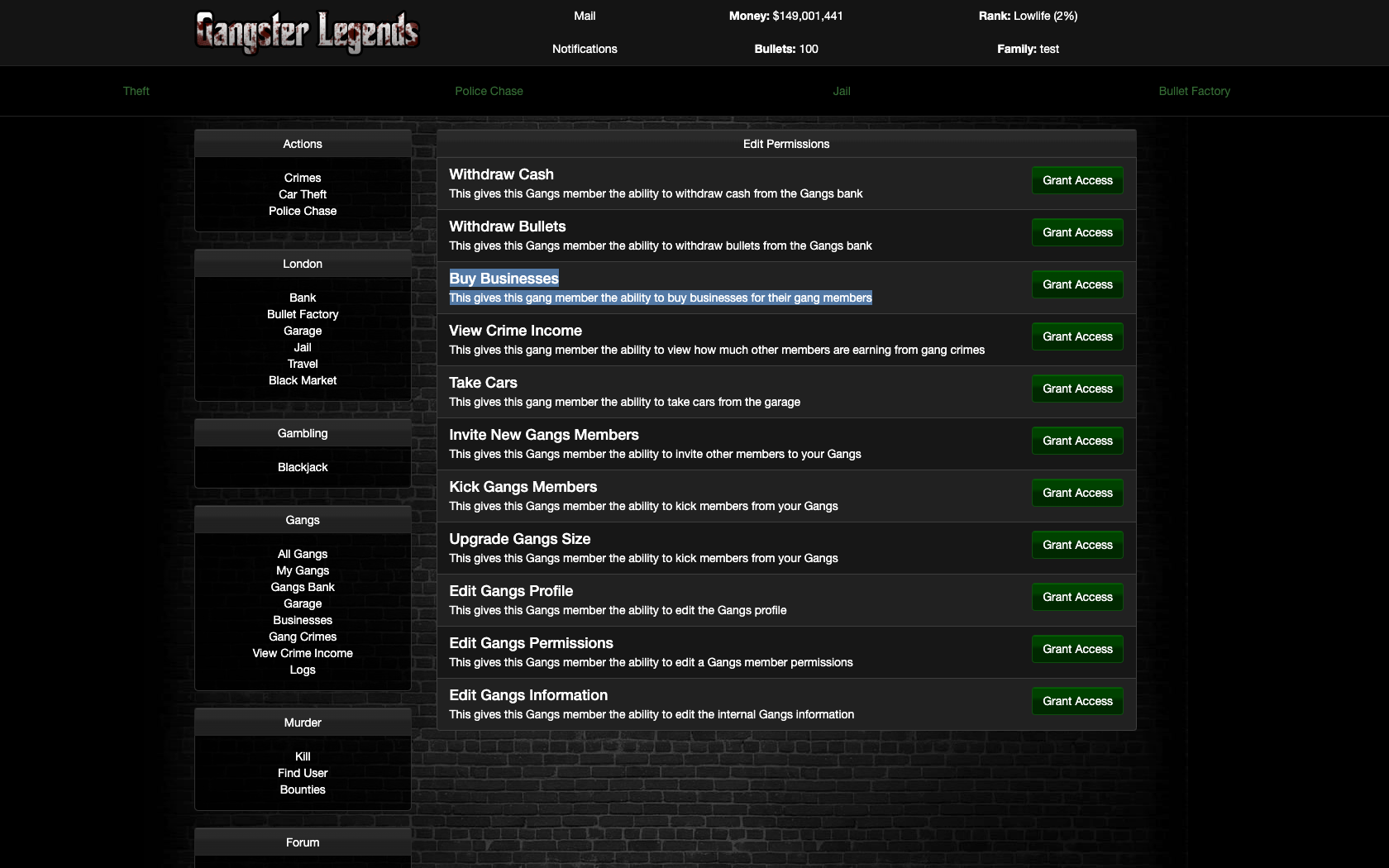This screenshot has width=1389, height=868.
Task: Grant access for Withdraw Bullets permission
Action: tap(1076, 232)
